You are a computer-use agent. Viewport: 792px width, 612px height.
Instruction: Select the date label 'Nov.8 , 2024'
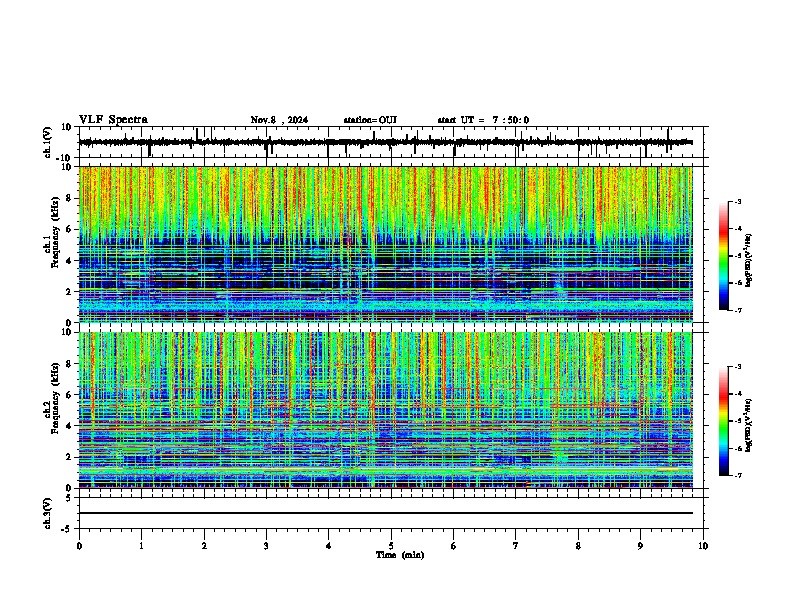pos(279,120)
